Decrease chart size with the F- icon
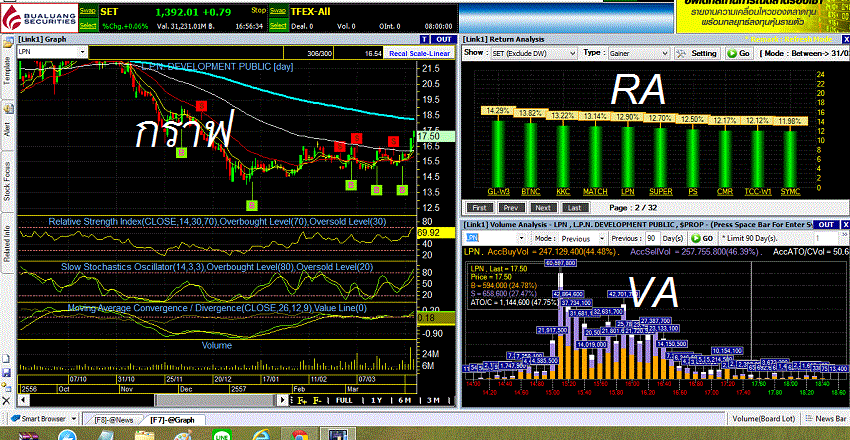The width and height of the screenshot is (850, 440). point(317,400)
